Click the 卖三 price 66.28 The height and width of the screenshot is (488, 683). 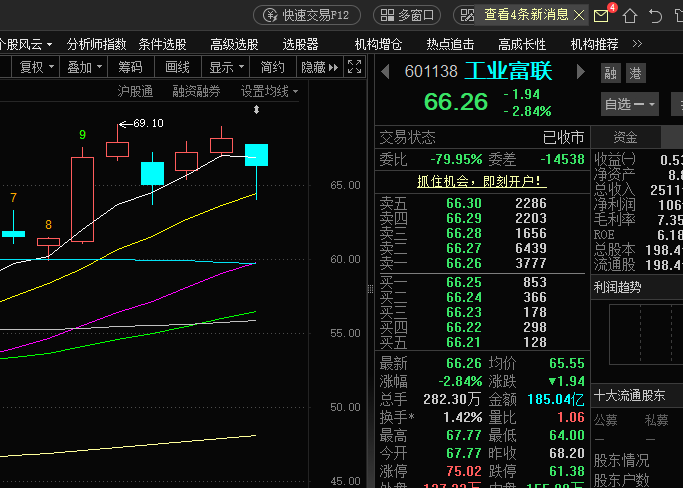(x=463, y=234)
